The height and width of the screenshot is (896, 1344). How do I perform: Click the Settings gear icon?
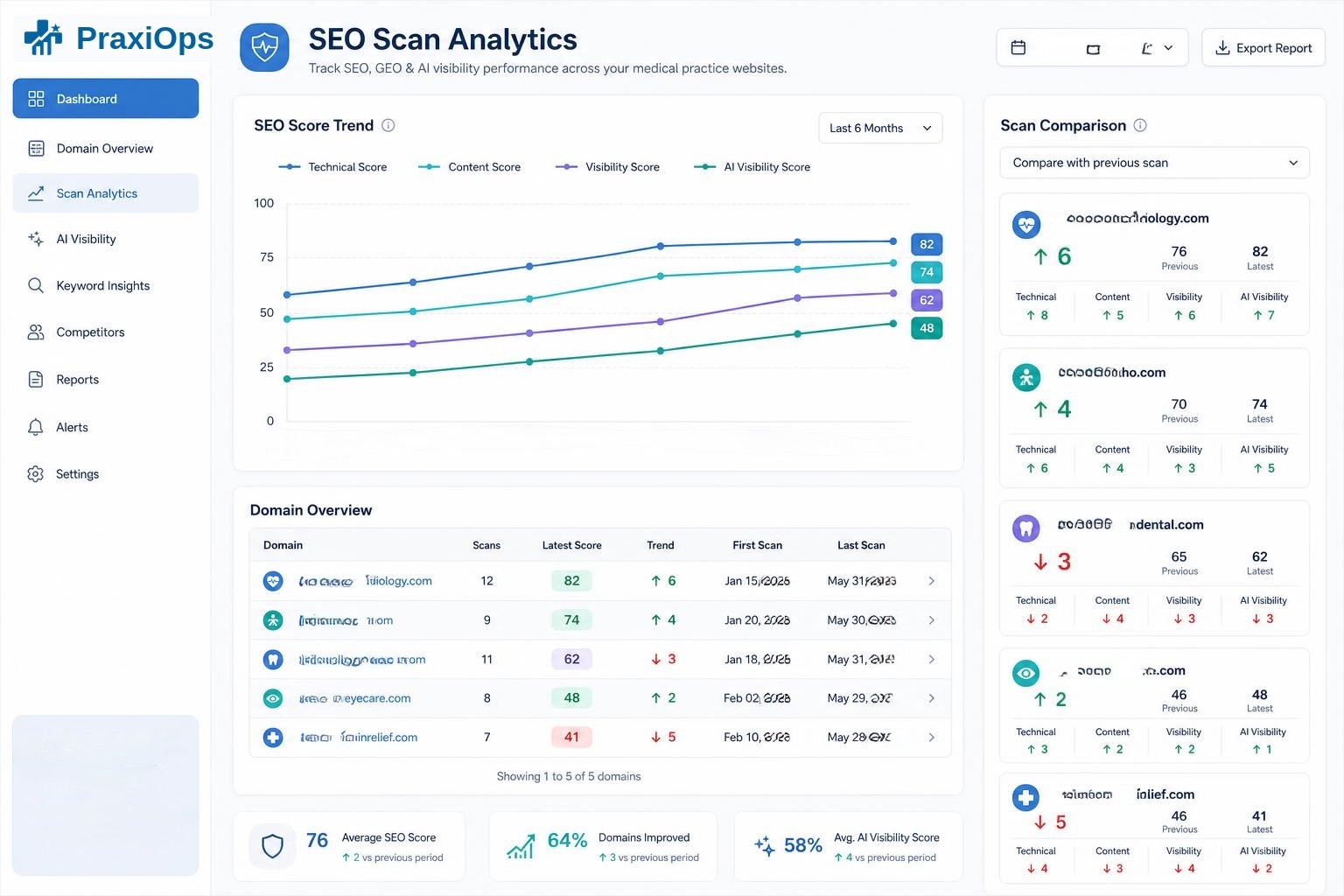(36, 473)
